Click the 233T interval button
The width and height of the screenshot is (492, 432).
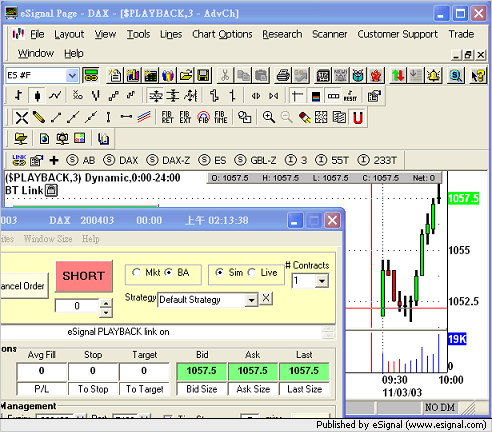(x=377, y=160)
